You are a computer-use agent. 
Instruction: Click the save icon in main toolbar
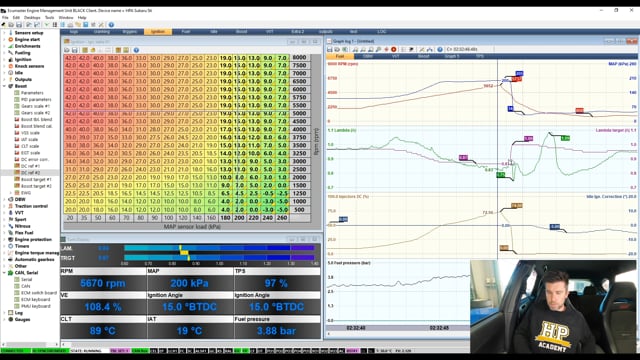click(19, 25)
